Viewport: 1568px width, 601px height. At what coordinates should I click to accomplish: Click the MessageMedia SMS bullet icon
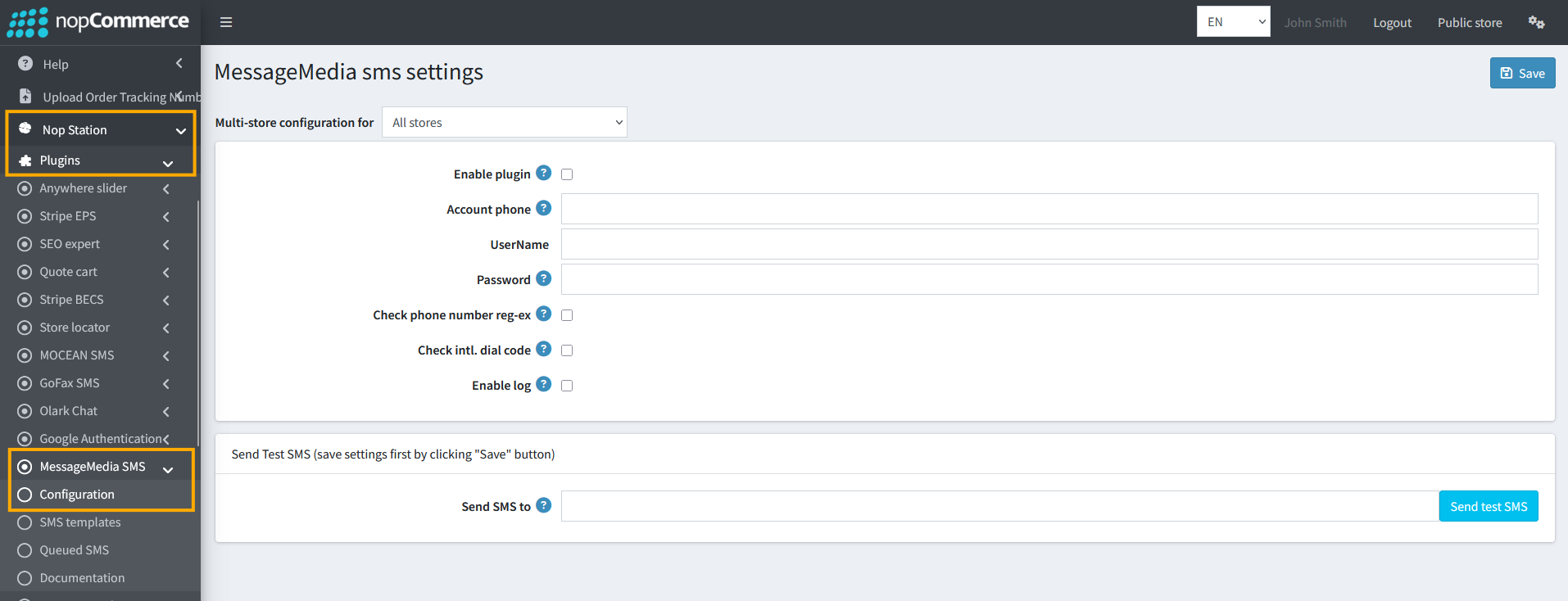tap(25, 467)
